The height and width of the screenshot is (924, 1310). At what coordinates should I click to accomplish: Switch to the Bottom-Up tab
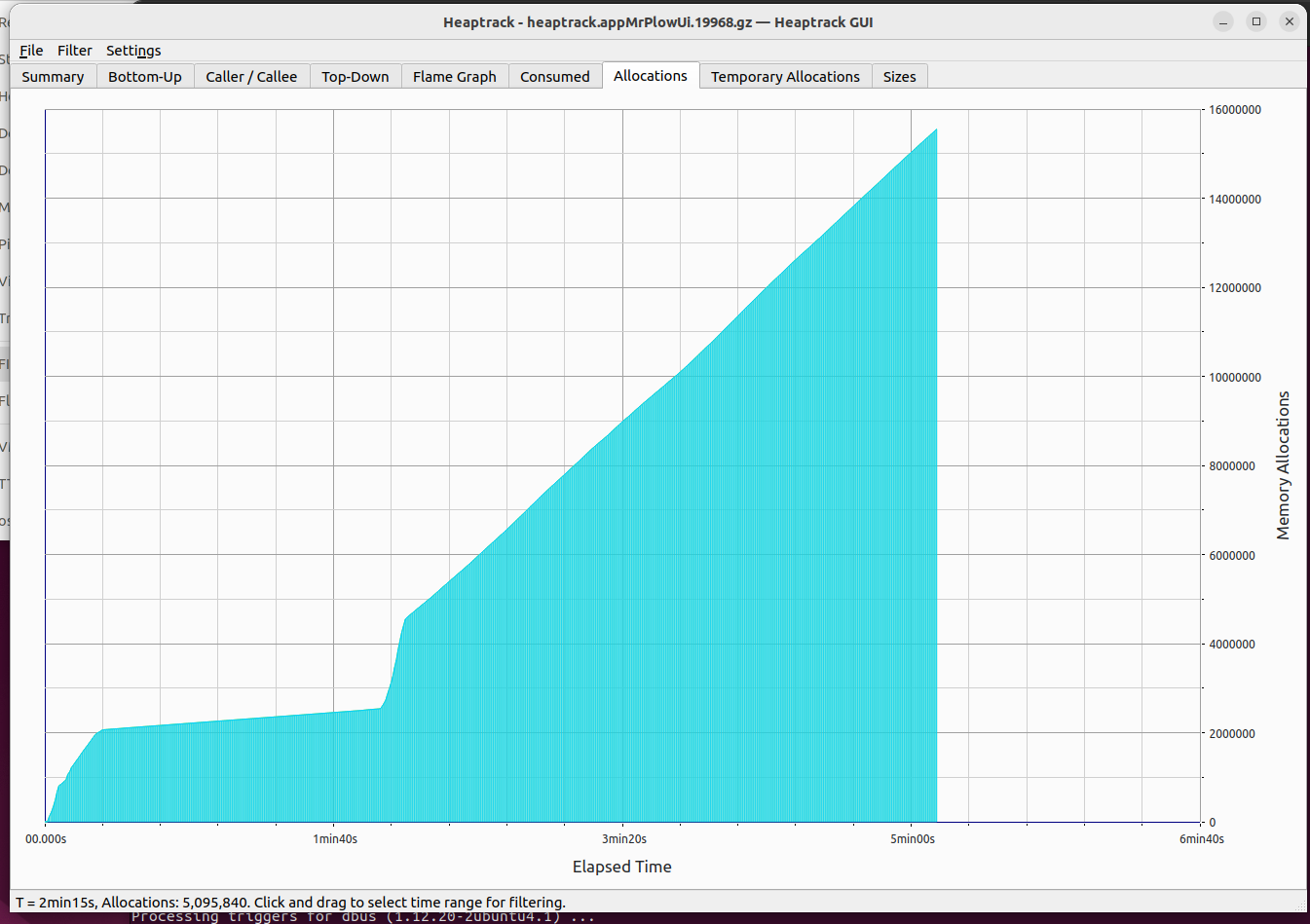145,77
